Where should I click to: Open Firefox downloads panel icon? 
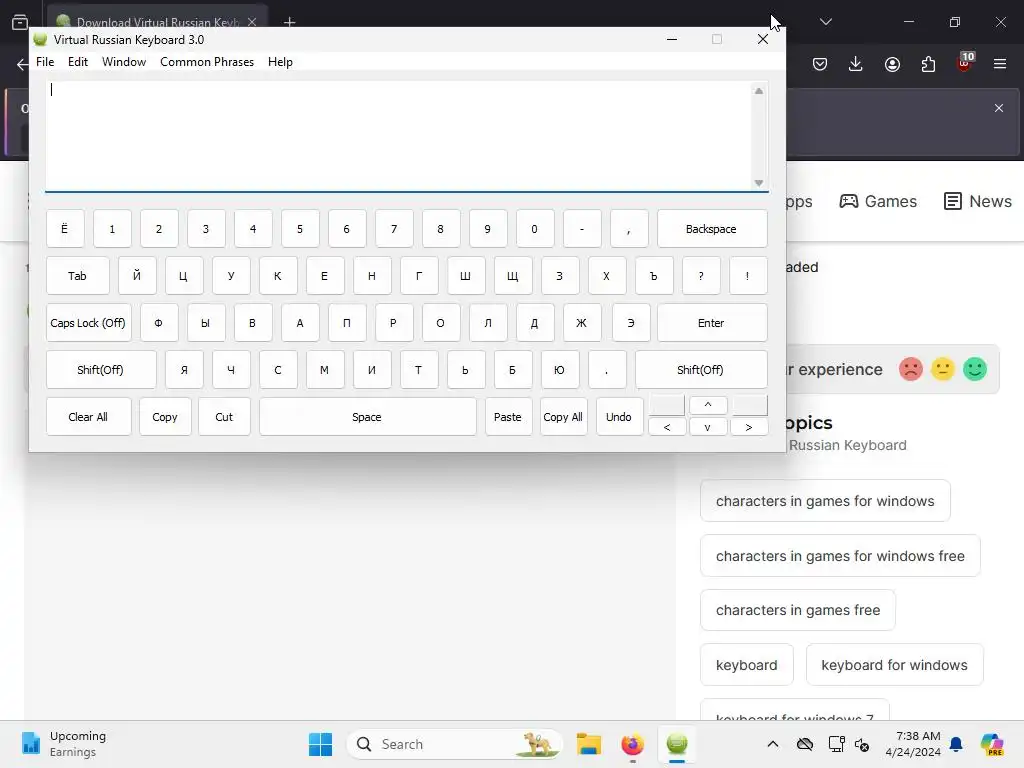click(856, 64)
